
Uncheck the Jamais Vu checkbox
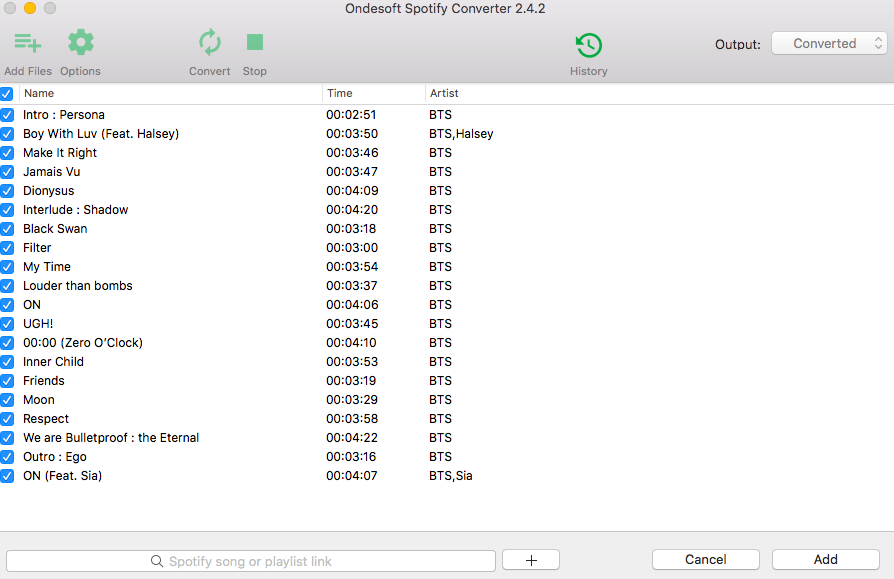[7, 172]
